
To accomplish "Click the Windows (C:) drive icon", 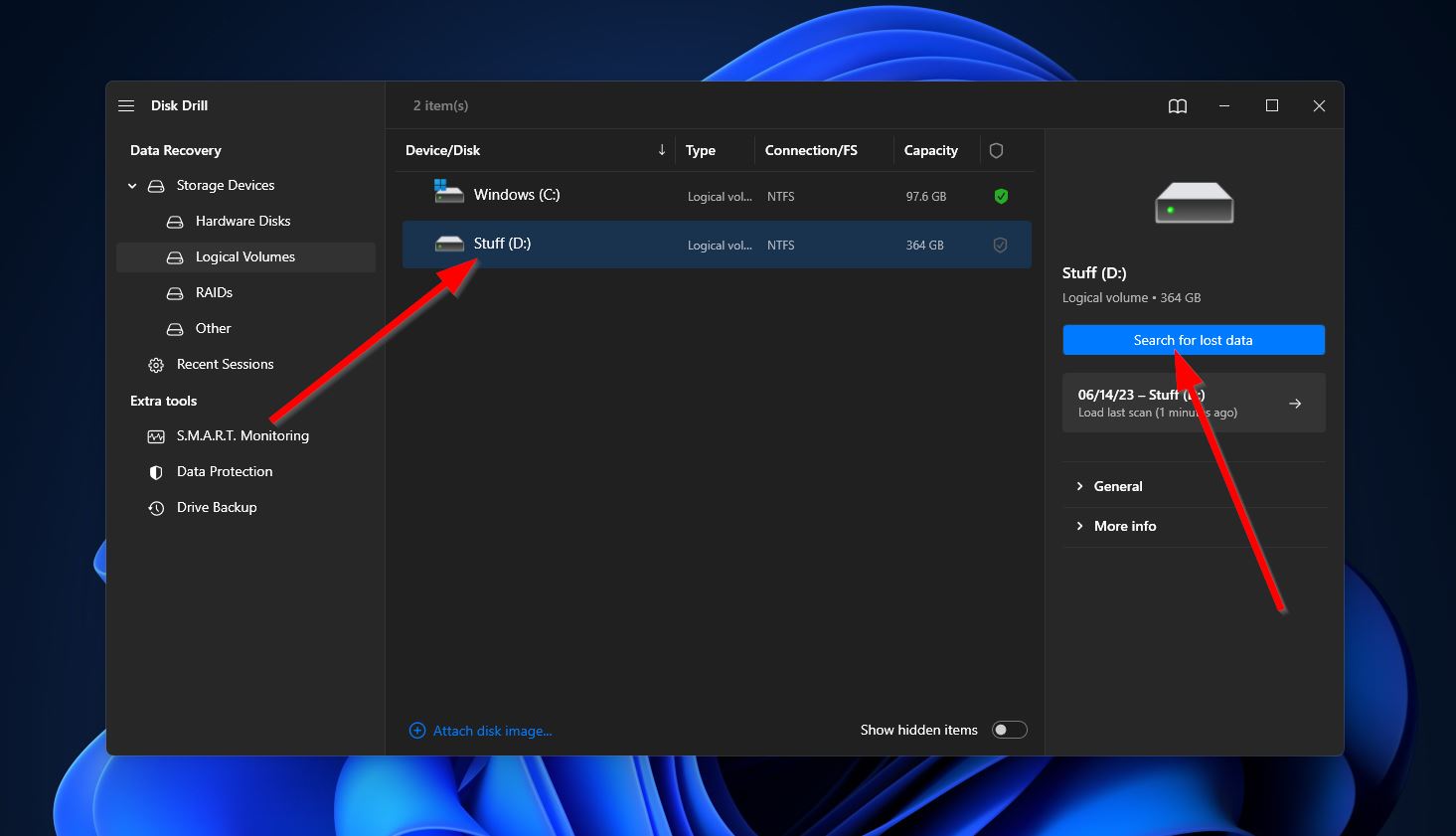I will [448, 191].
